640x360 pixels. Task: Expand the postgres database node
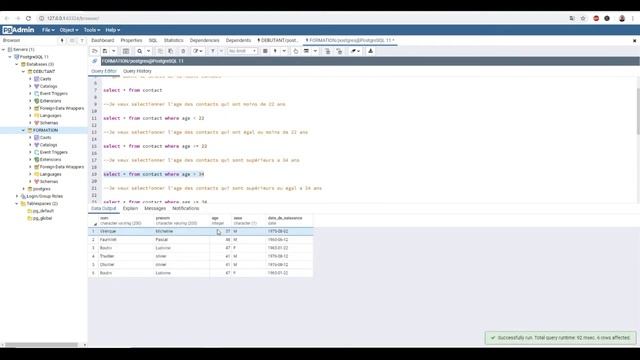(x=23, y=189)
